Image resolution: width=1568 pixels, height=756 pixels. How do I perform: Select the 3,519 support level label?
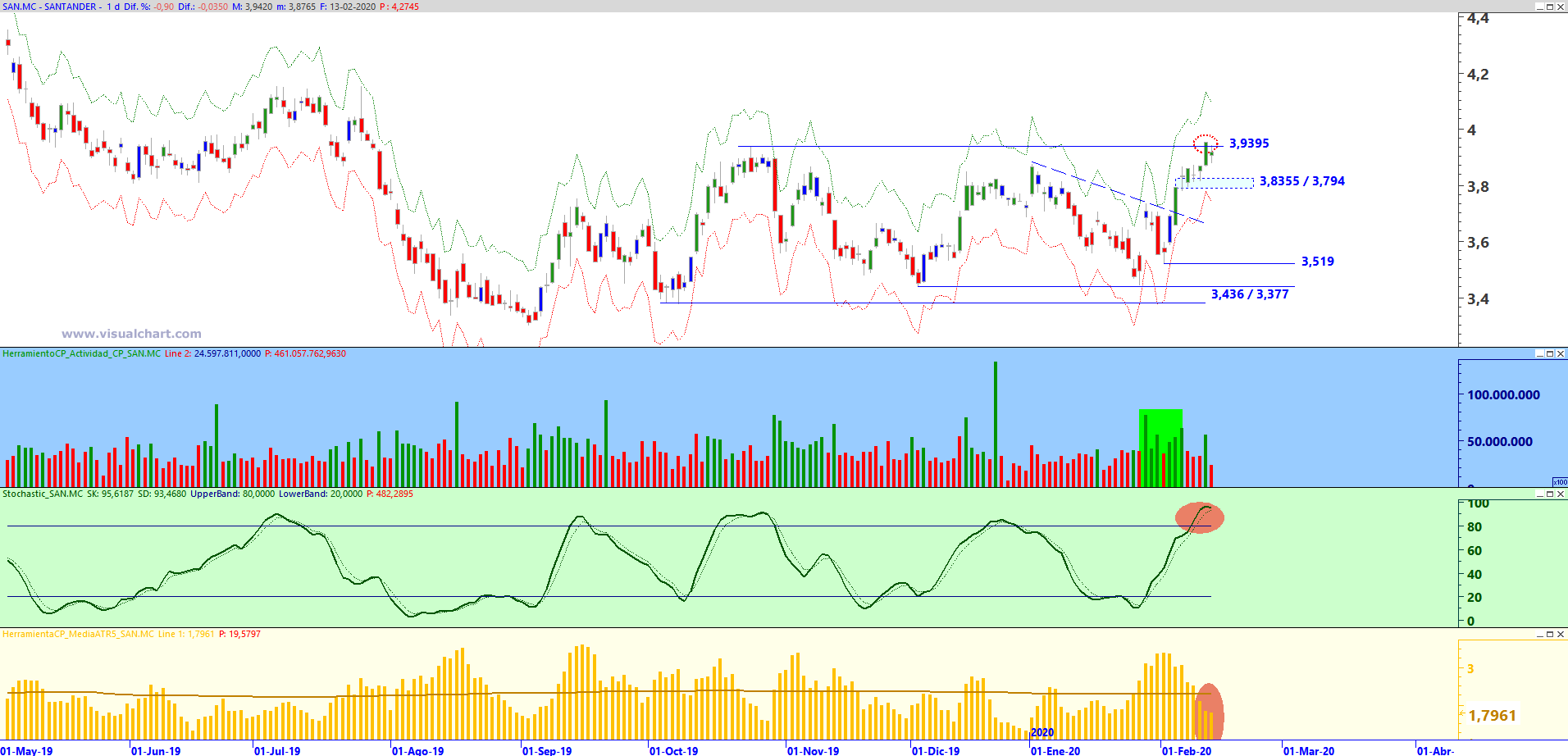pyautogui.click(x=1318, y=262)
